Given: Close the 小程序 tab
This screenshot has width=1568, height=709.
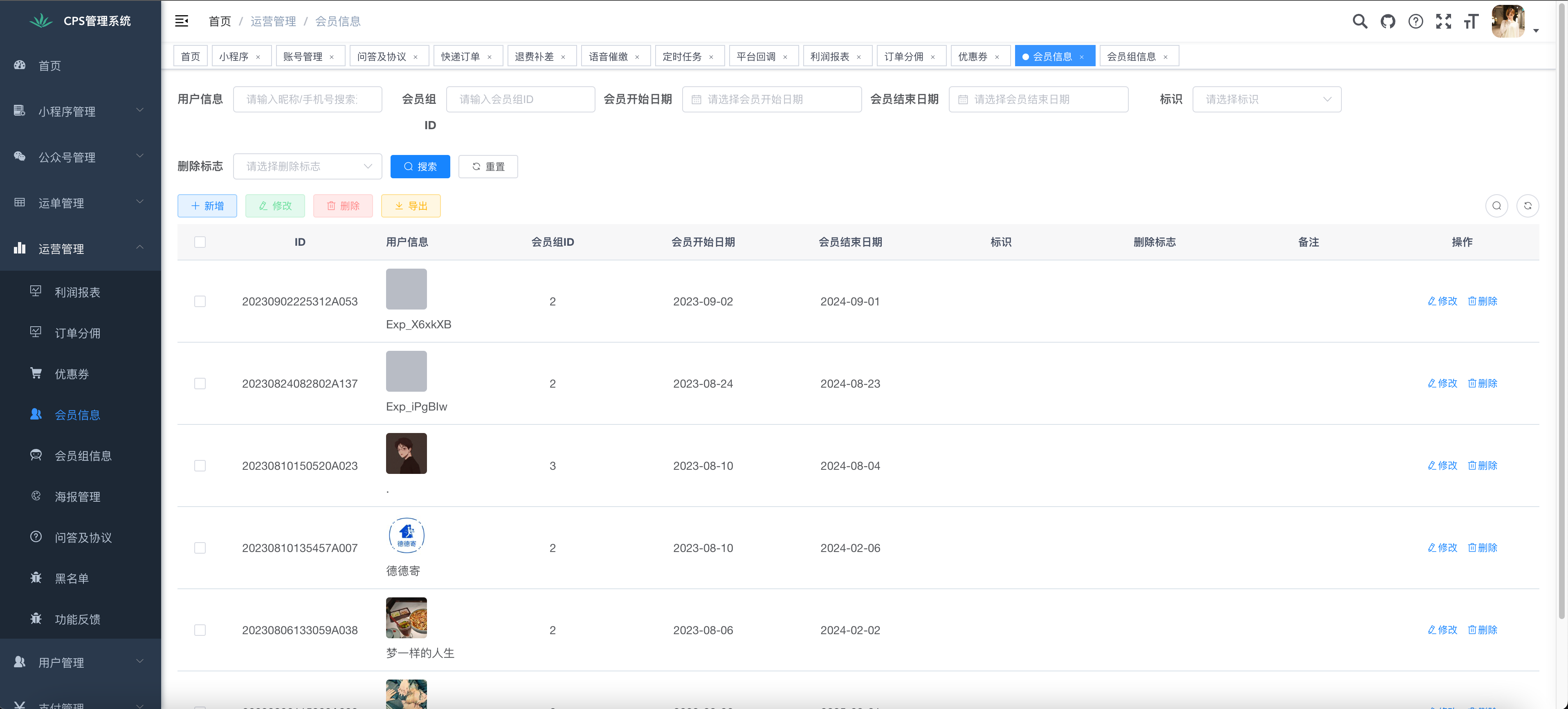Looking at the screenshot, I should [258, 56].
